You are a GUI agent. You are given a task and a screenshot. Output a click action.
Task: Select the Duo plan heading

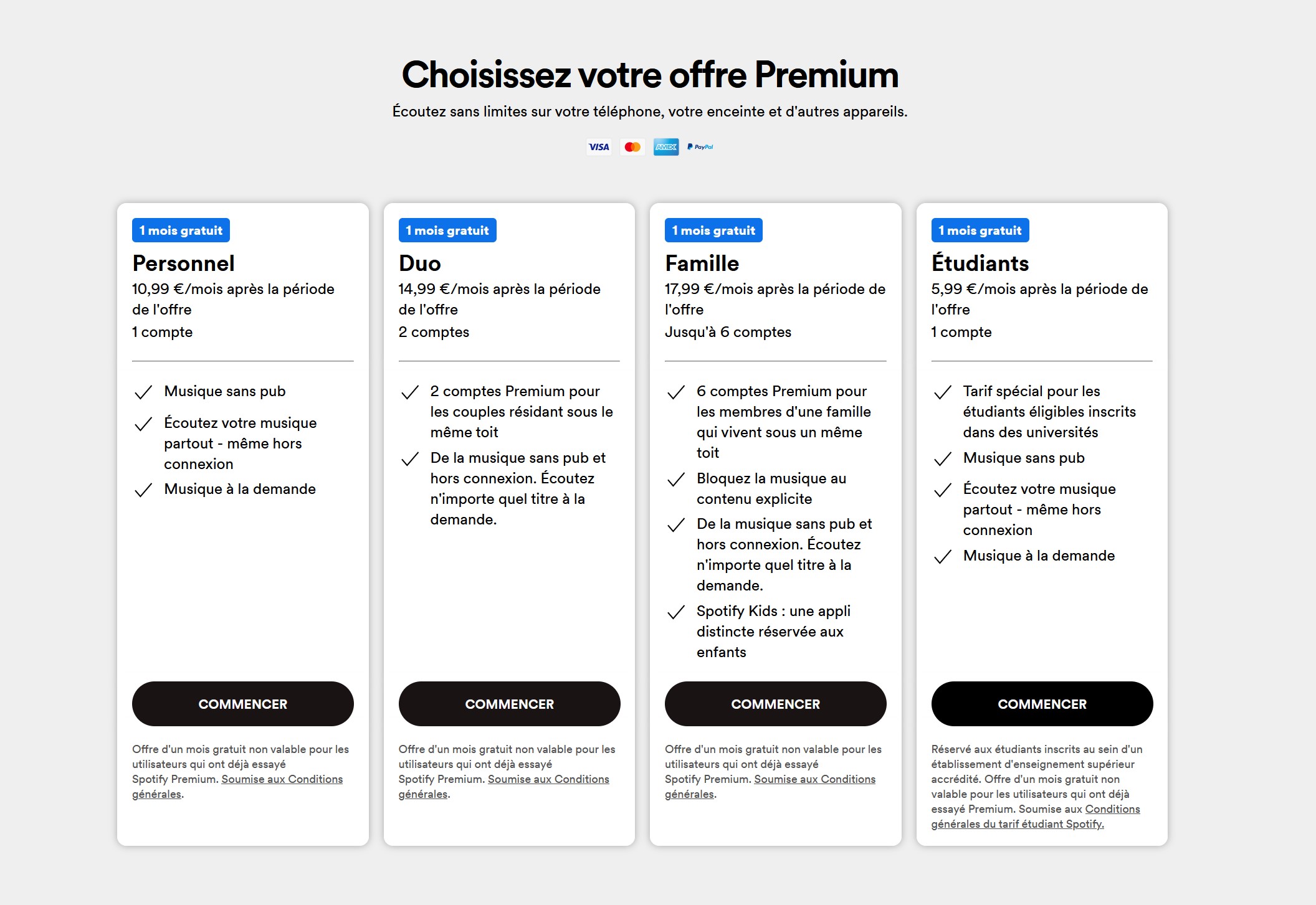pyautogui.click(x=420, y=263)
